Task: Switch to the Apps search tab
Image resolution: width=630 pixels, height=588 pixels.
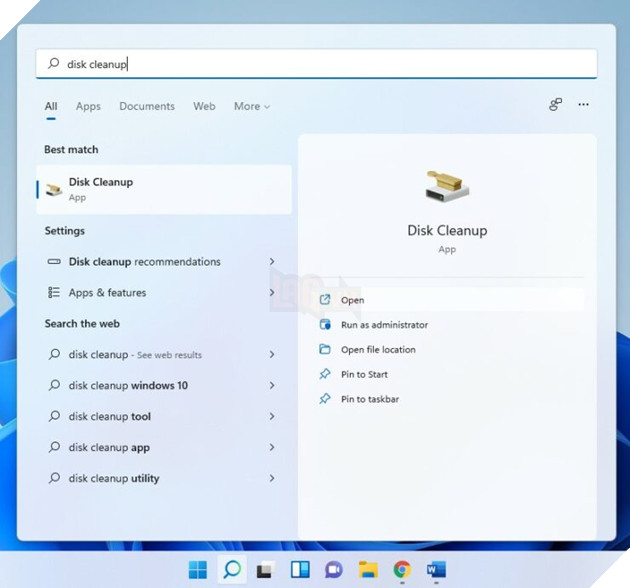Action: point(88,107)
